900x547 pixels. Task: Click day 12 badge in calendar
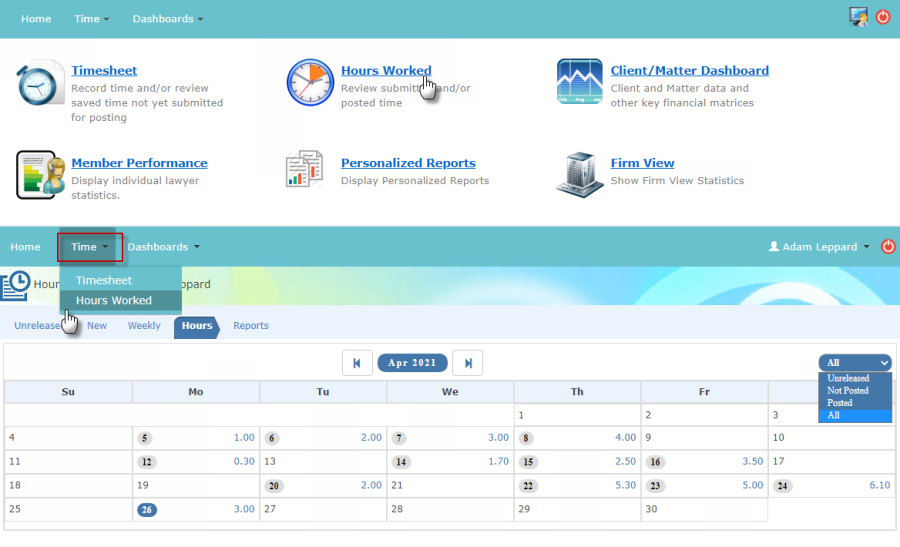tap(147, 462)
